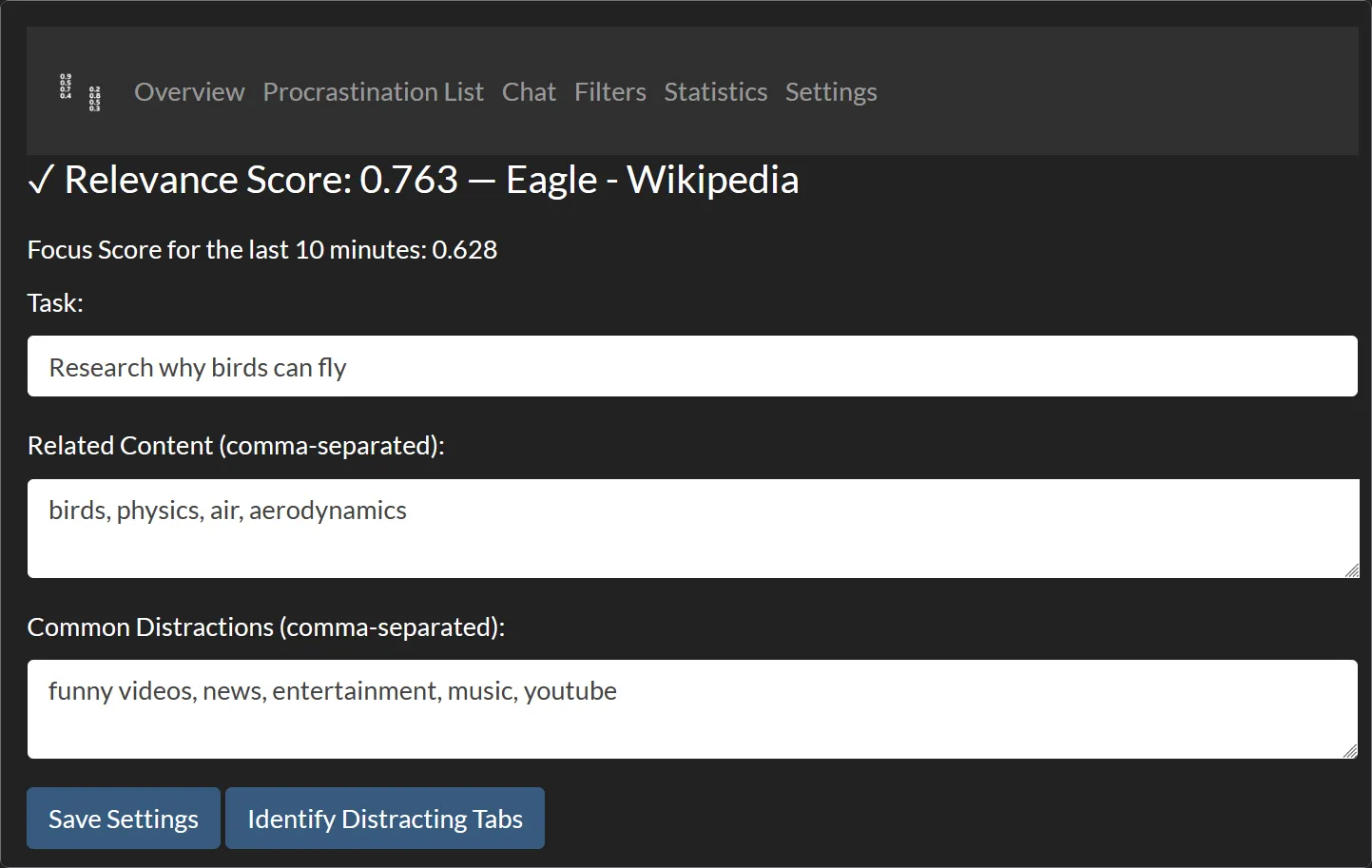View the Statistics page
The image size is (1372, 868).
point(715,92)
